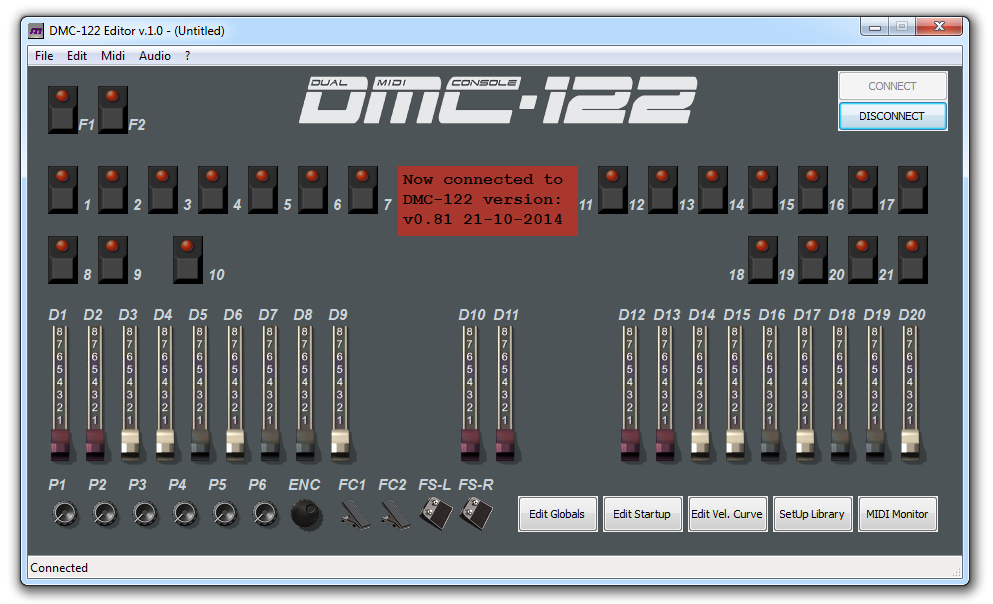Select the P6 rotary knob
Image resolution: width=993 pixels, height=604 pixels.
click(265, 513)
